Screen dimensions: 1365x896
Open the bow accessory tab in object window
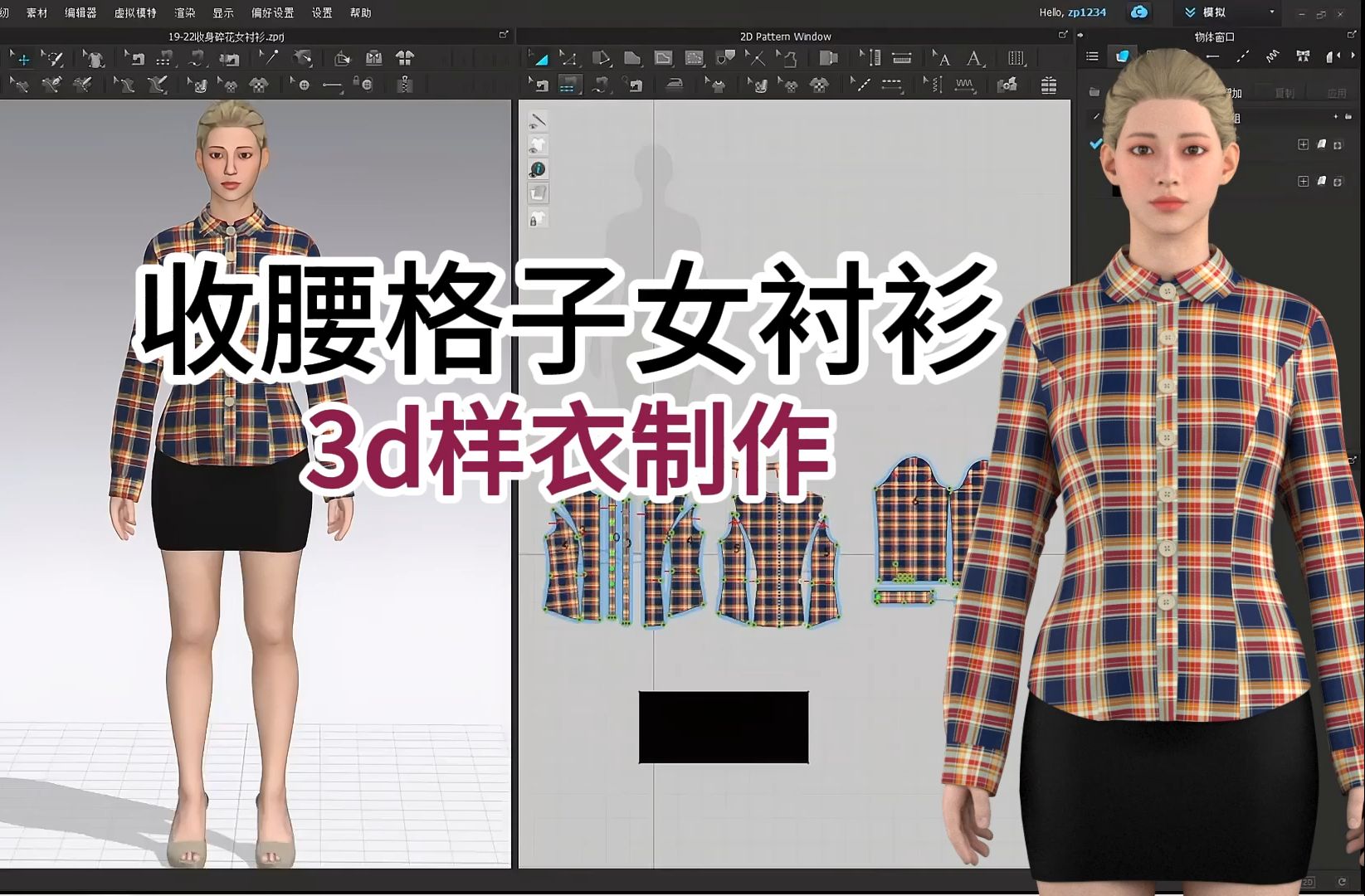coord(1303,56)
